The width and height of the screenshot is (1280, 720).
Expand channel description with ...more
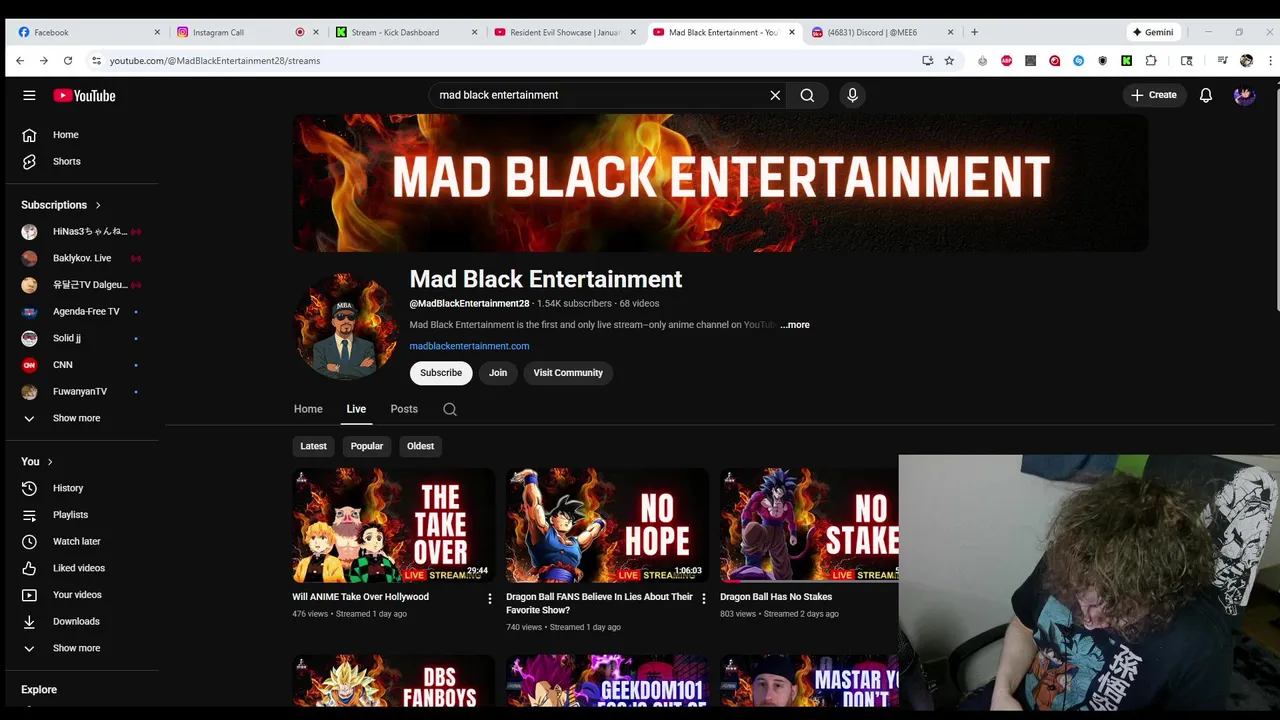tap(795, 325)
